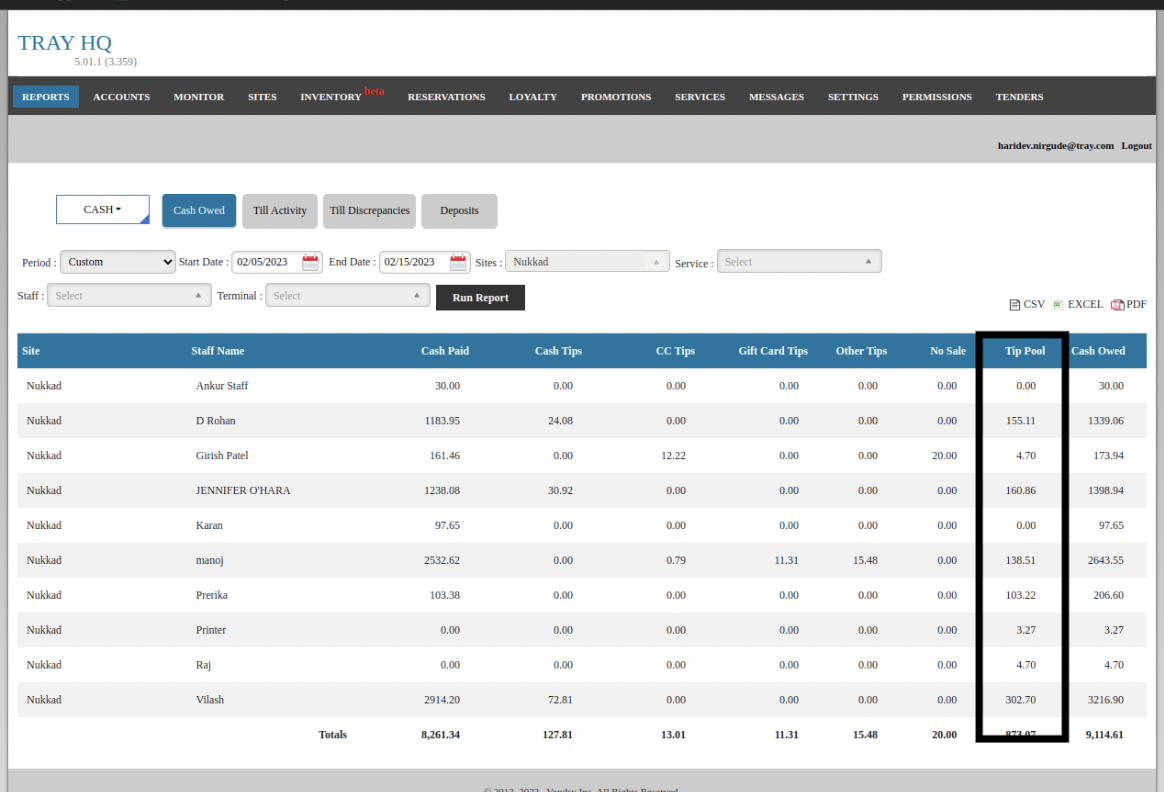Open the End Date calendar picker icon
Screen dimensions: 1164x792
pos(458,262)
